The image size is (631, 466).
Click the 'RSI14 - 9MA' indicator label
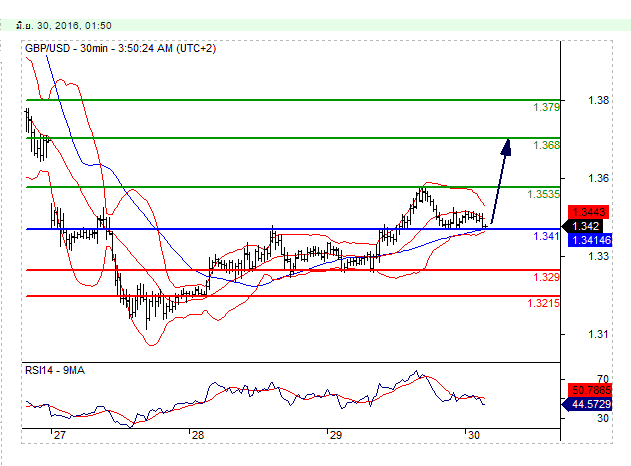pyautogui.click(x=55, y=370)
